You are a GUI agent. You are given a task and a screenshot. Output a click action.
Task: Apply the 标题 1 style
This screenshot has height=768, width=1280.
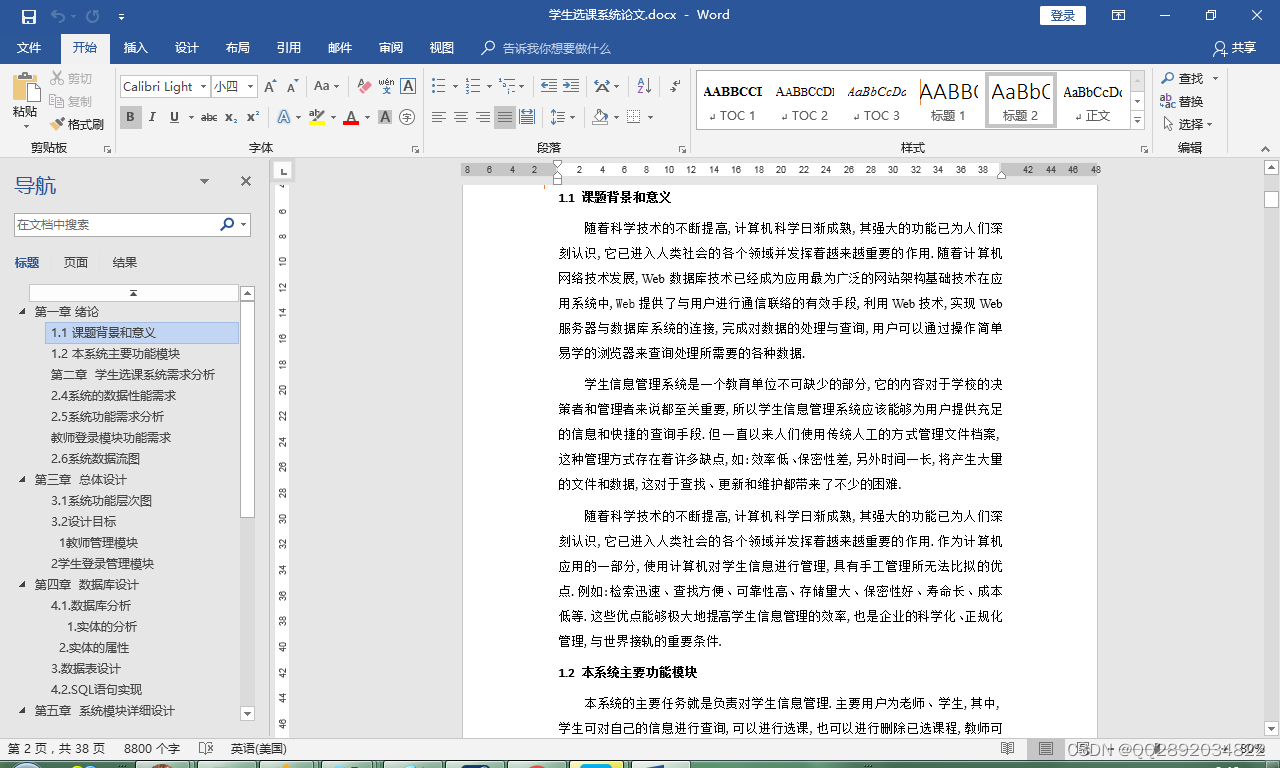pos(948,99)
